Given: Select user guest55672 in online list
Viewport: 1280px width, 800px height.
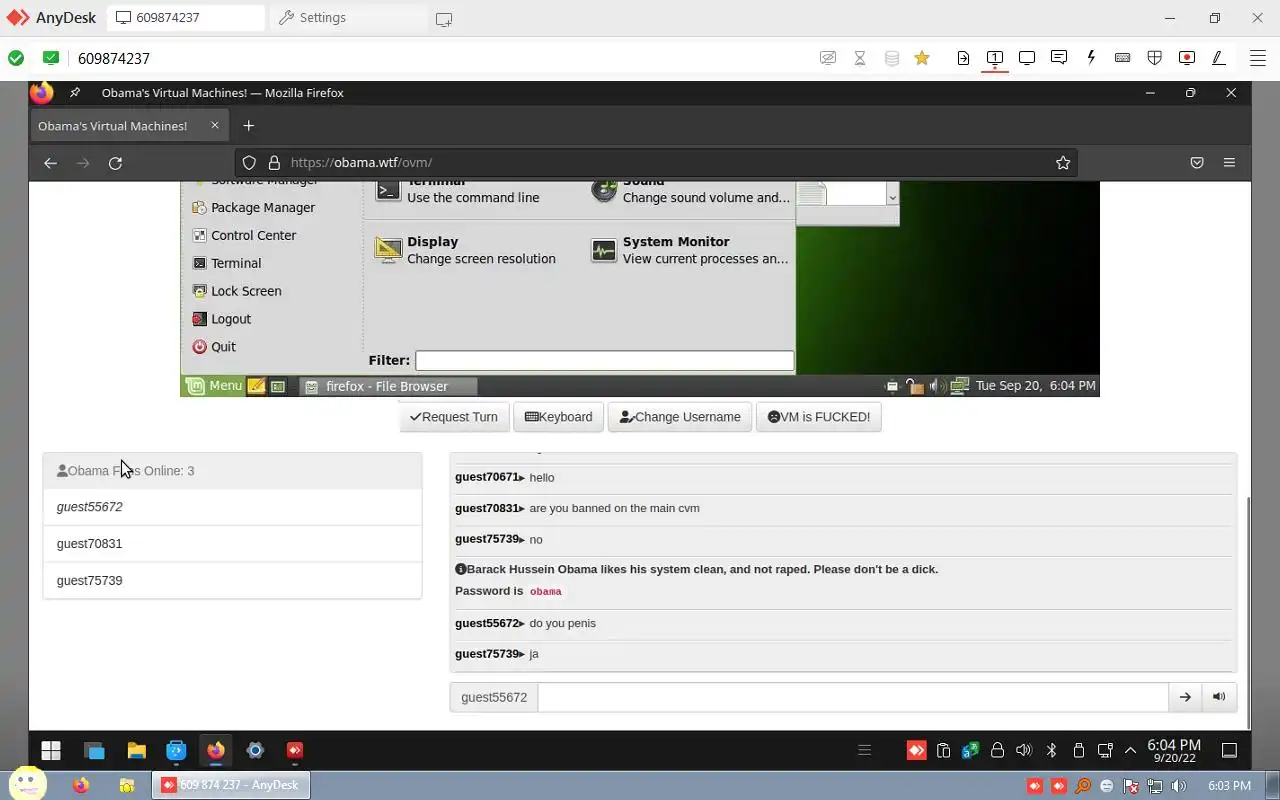Looking at the screenshot, I should pyautogui.click(x=232, y=507).
